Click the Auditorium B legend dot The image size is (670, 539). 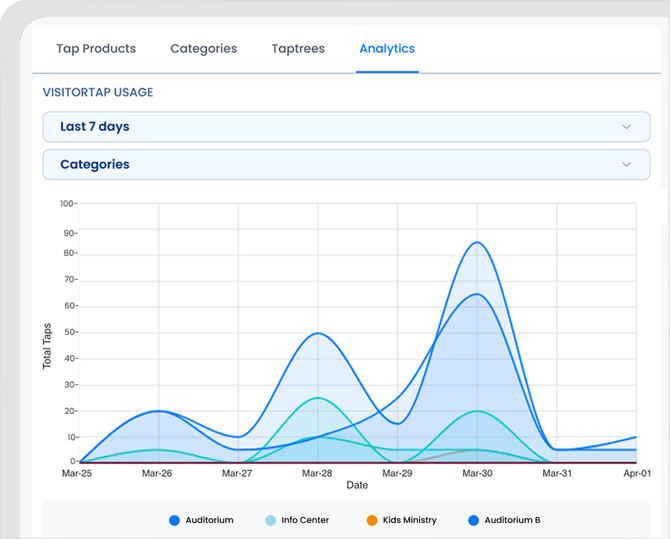point(473,520)
